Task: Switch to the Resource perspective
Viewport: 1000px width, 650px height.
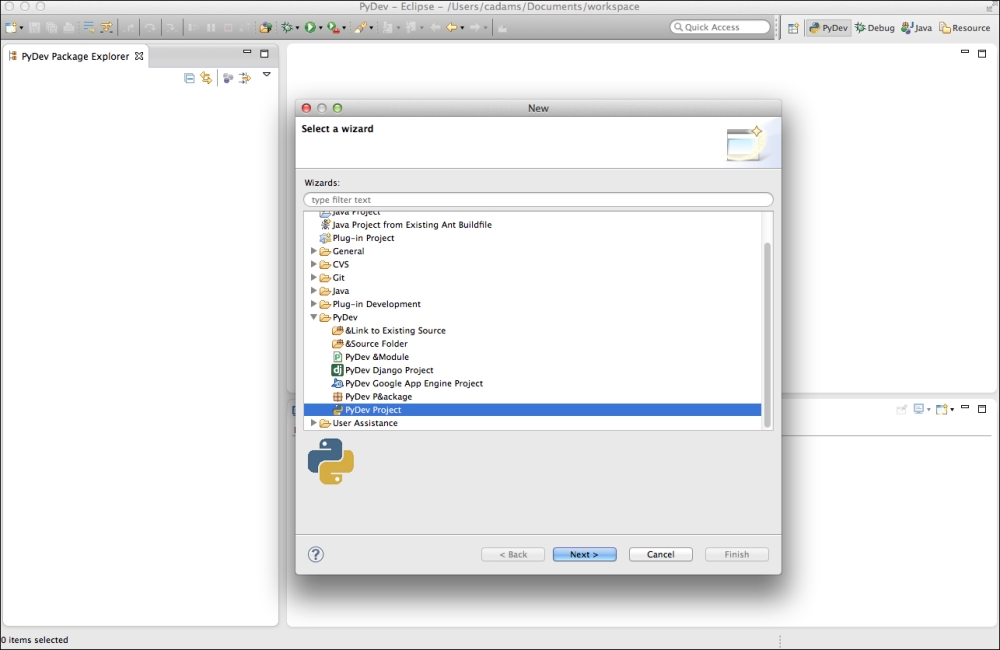Action: click(964, 28)
